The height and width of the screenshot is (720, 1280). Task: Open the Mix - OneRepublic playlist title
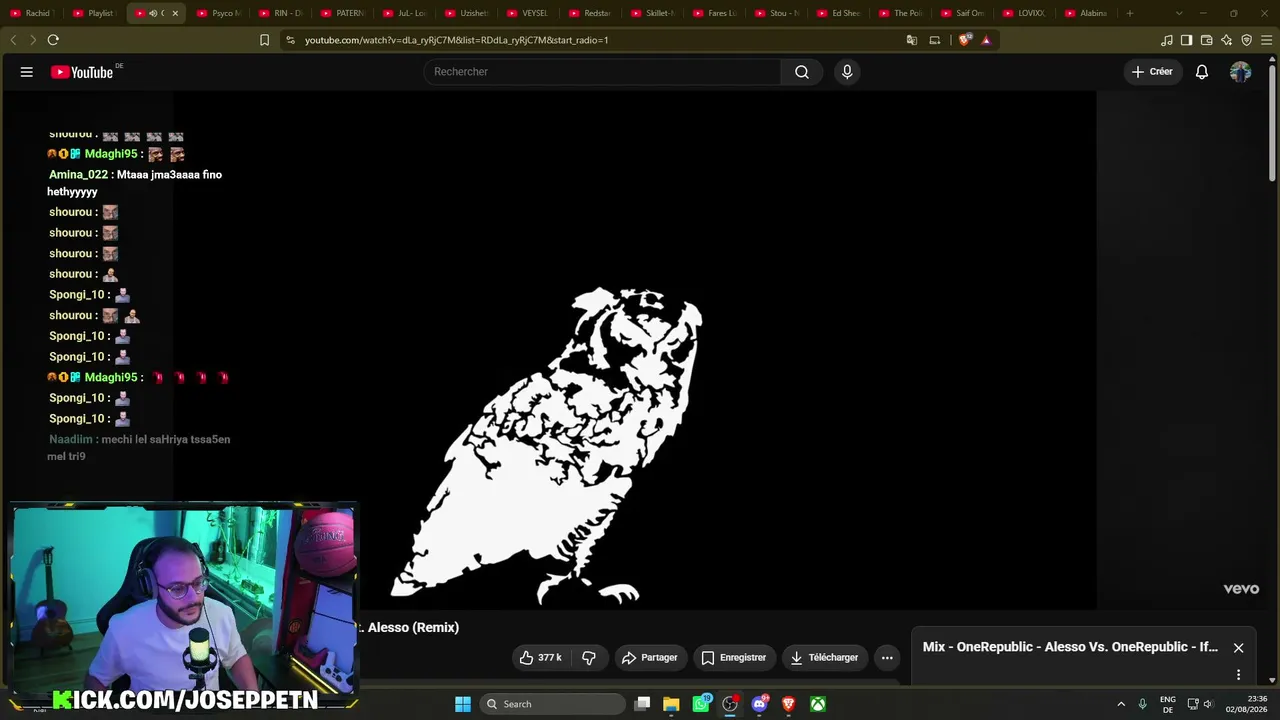pos(1070,647)
